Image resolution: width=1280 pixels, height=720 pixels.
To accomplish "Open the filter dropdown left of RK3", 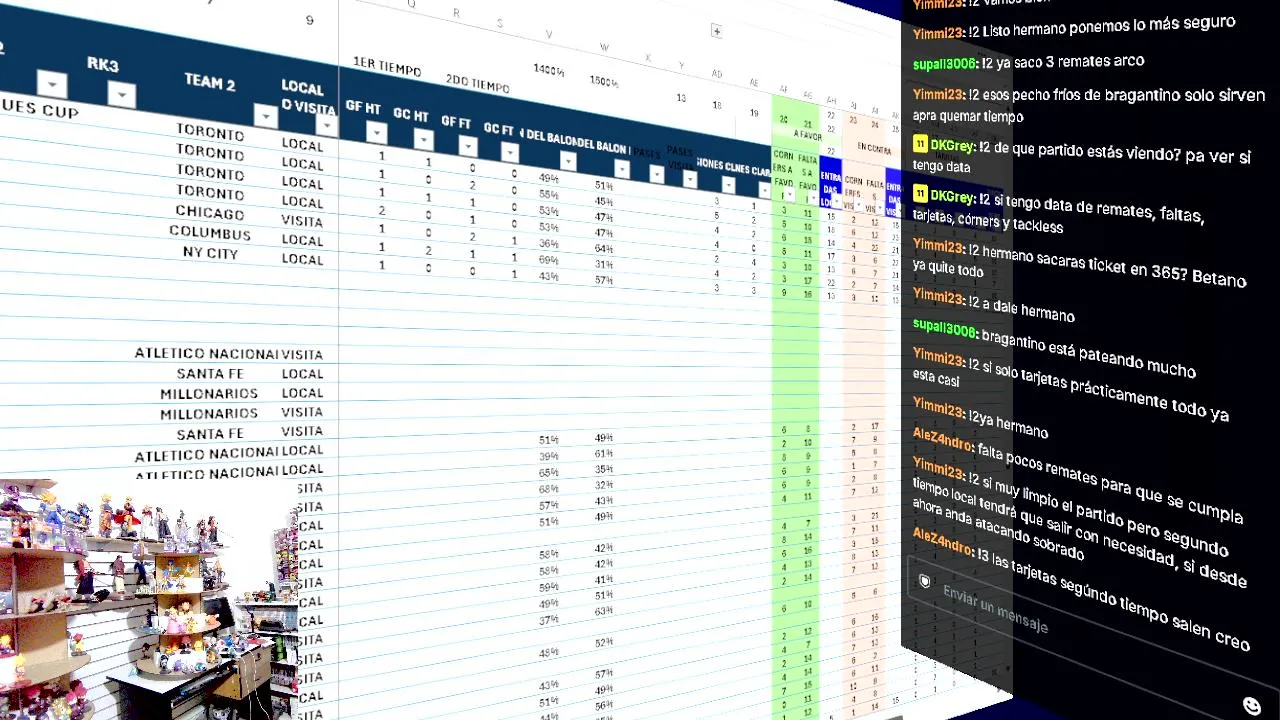I will coord(51,84).
